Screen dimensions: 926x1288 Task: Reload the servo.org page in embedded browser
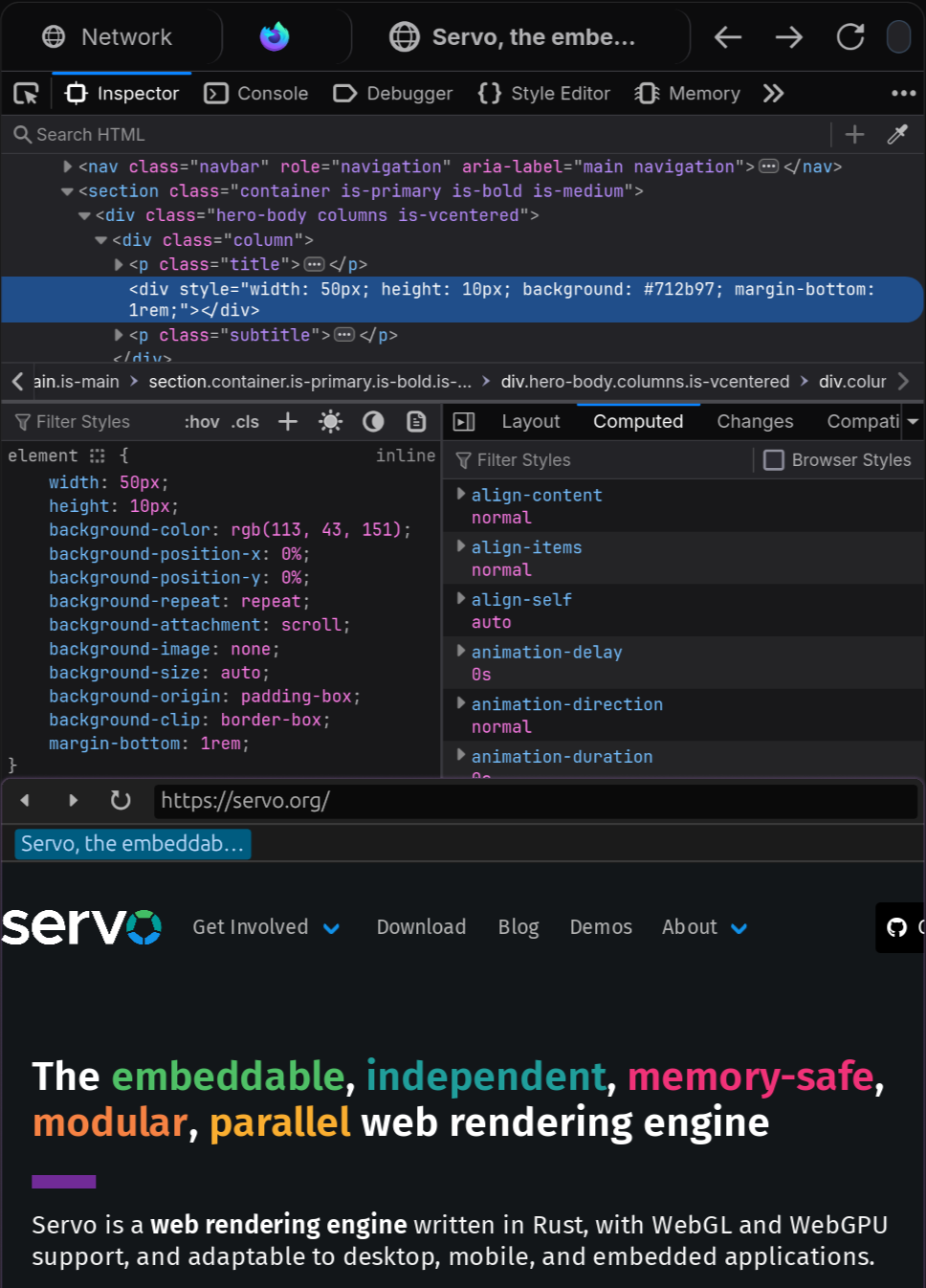coord(121,800)
